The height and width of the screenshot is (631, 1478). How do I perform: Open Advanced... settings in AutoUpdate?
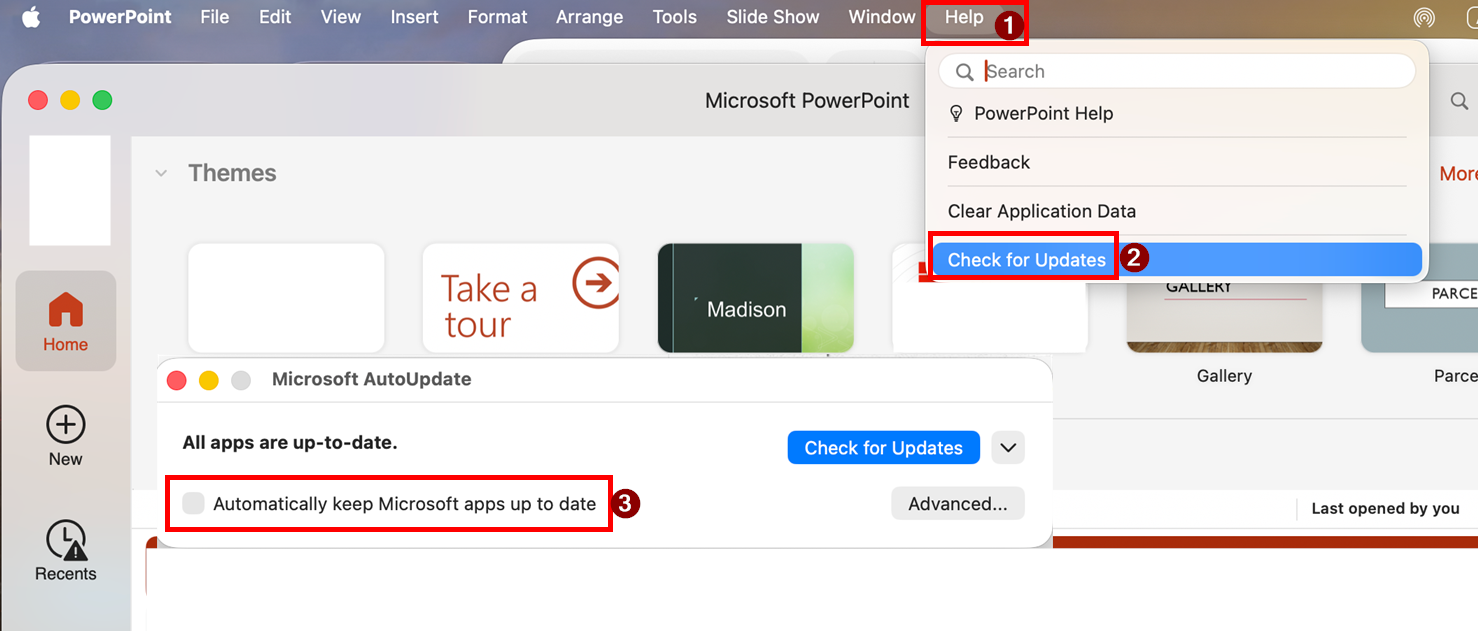pyautogui.click(x=958, y=504)
